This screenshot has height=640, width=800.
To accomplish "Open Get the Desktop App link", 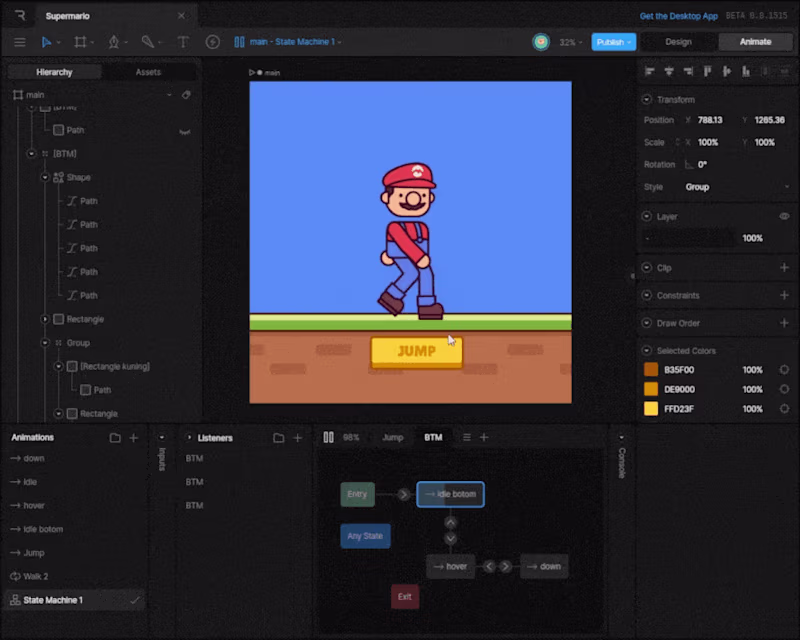I will (678, 16).
